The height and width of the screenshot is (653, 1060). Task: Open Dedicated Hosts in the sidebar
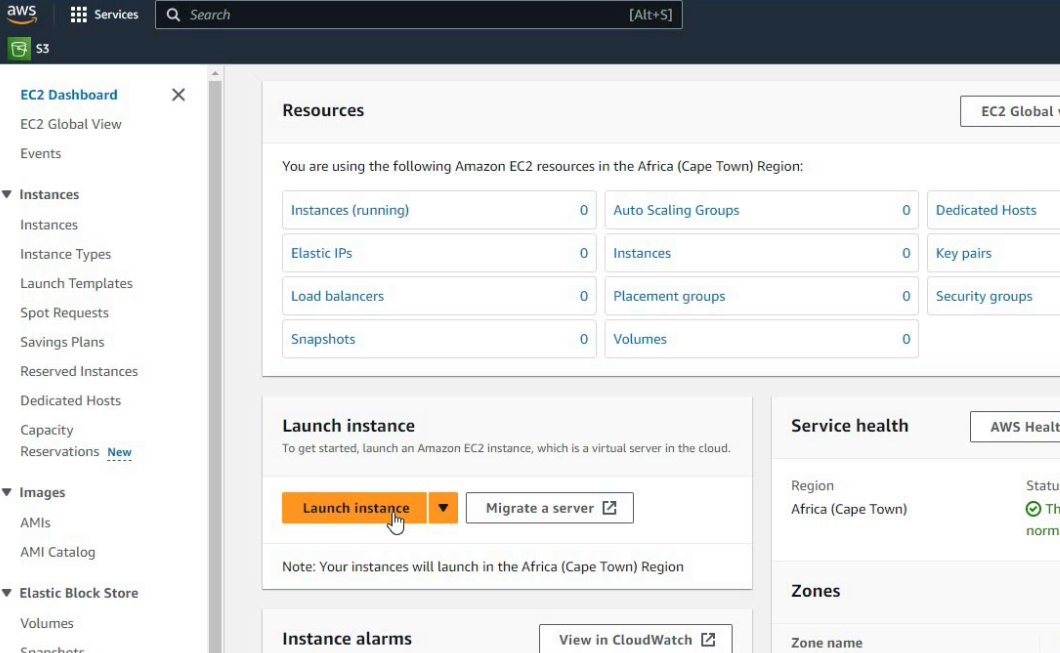tap(70, 400)
